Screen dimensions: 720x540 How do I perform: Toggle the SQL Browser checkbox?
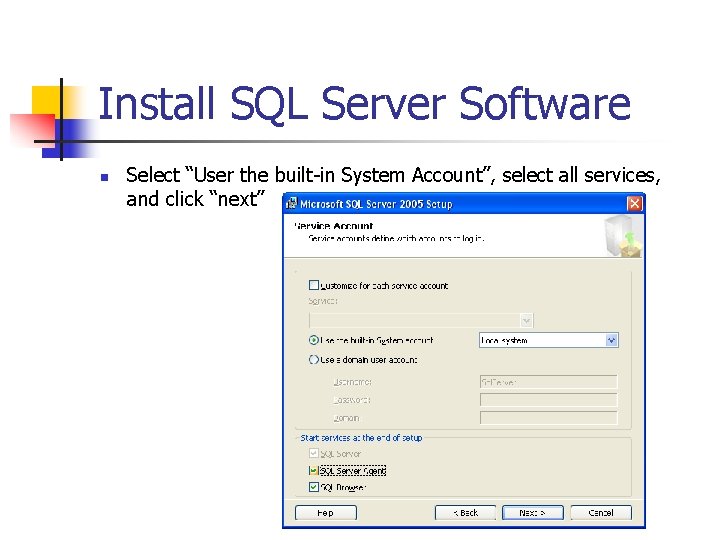[x=314, y=487]
